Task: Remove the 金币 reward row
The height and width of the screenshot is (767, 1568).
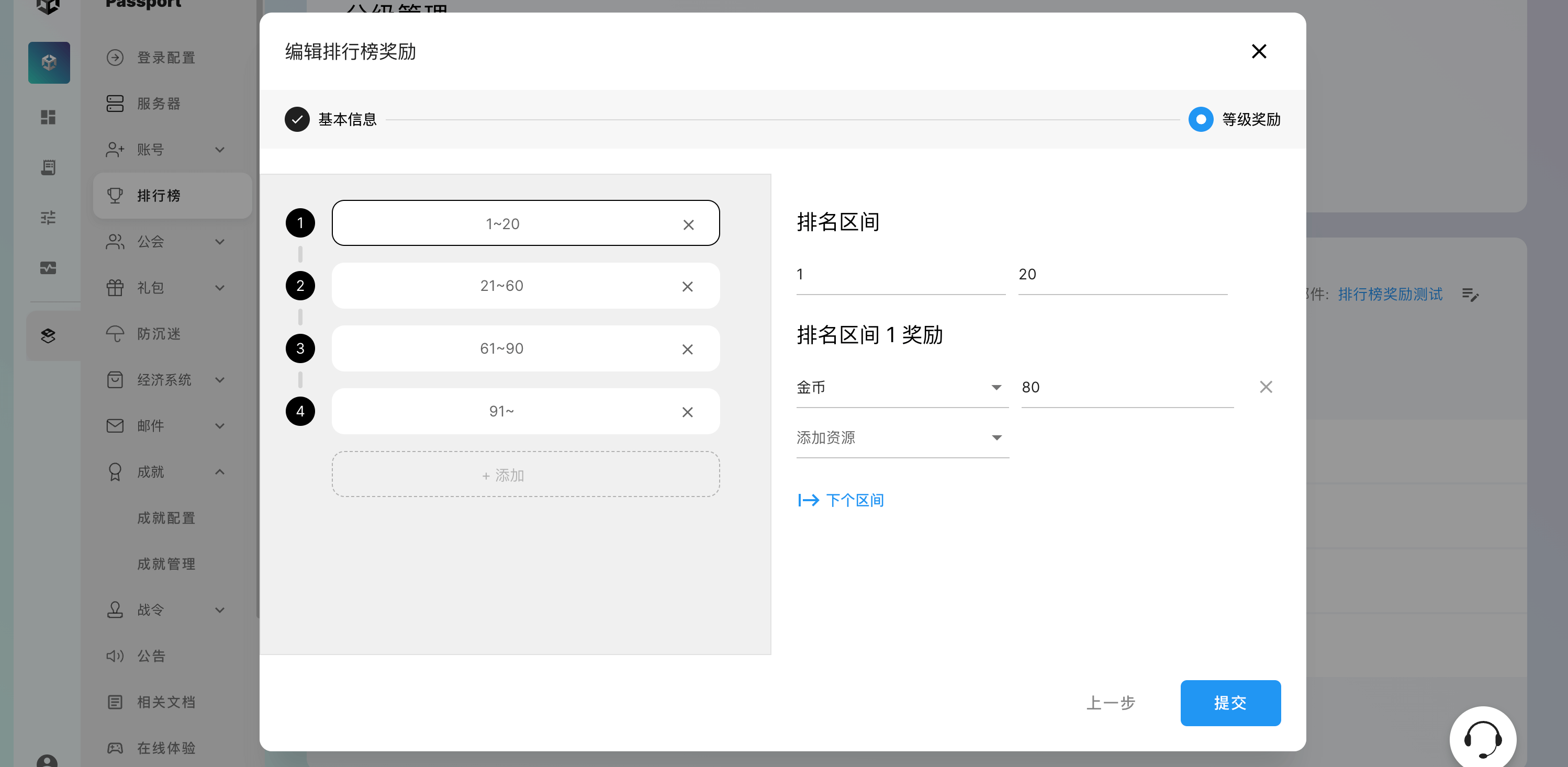Action: 1265,387
